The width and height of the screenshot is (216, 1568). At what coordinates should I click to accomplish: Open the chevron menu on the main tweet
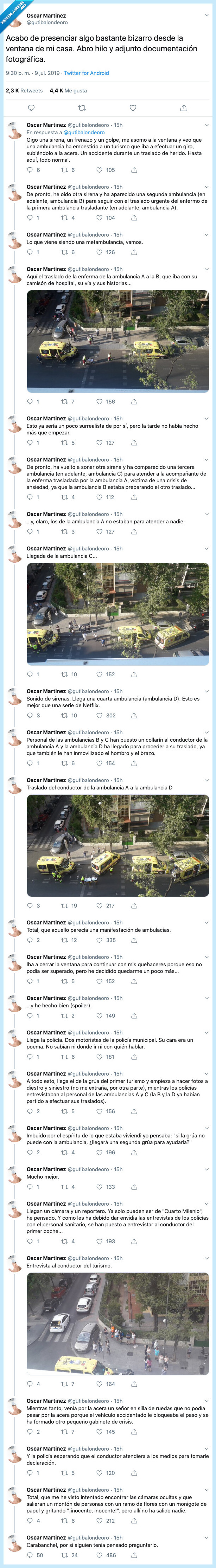tap(206, 15)
